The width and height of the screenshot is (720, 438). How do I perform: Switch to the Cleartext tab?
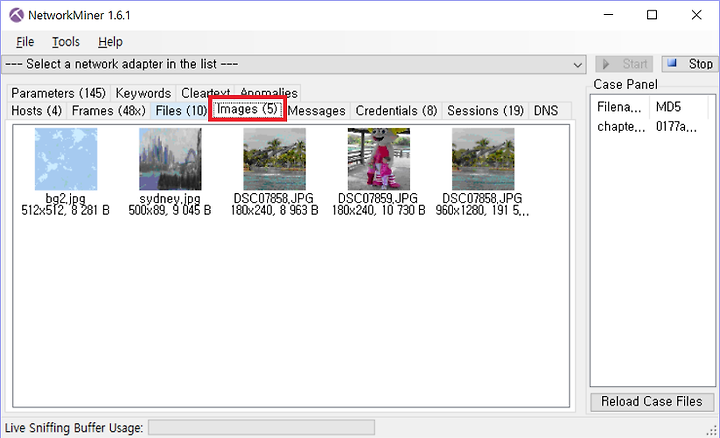[205, 93]
